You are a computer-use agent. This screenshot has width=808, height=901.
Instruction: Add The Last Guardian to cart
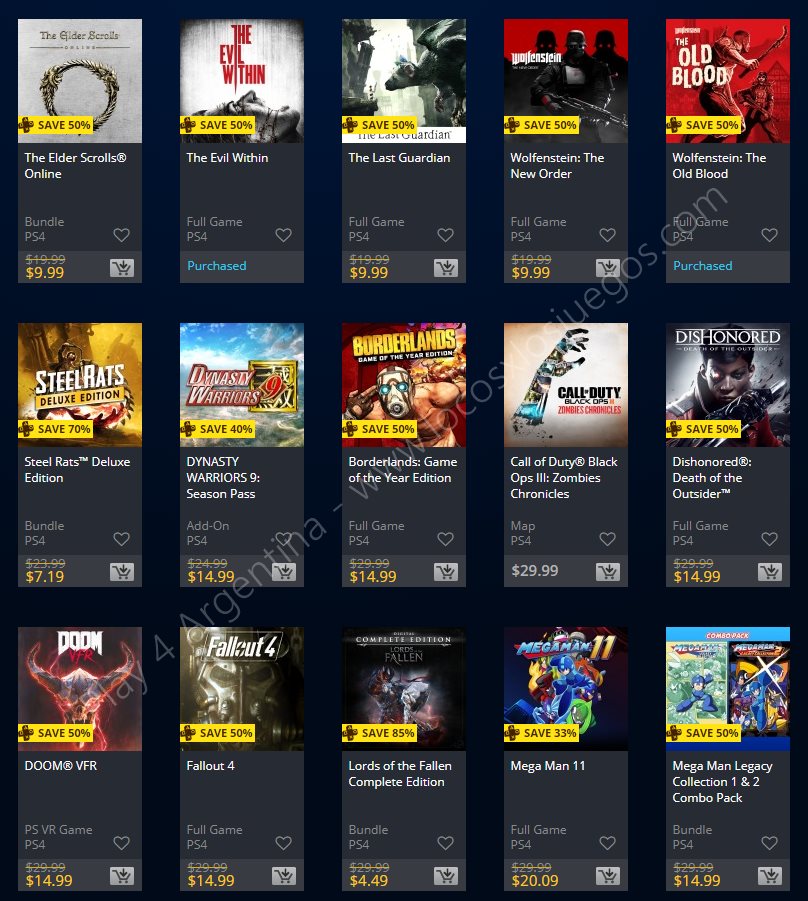click(x=446, y=268)
